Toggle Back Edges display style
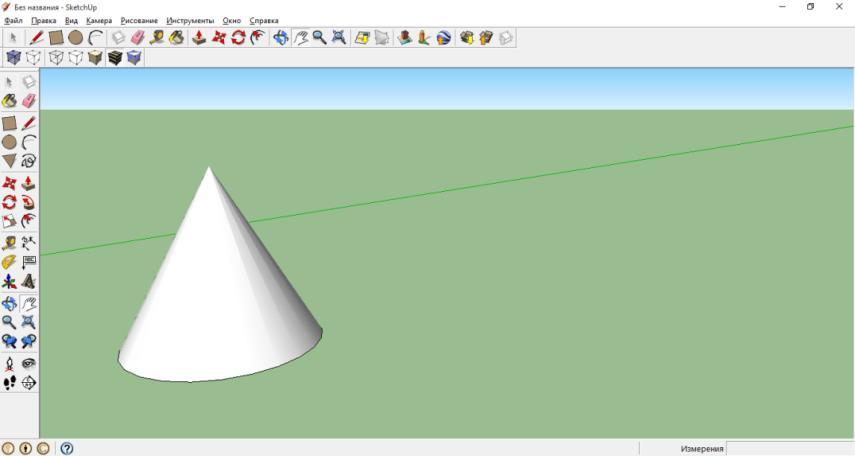This screenshot has height=456, width=855. (x=33, y=57)
